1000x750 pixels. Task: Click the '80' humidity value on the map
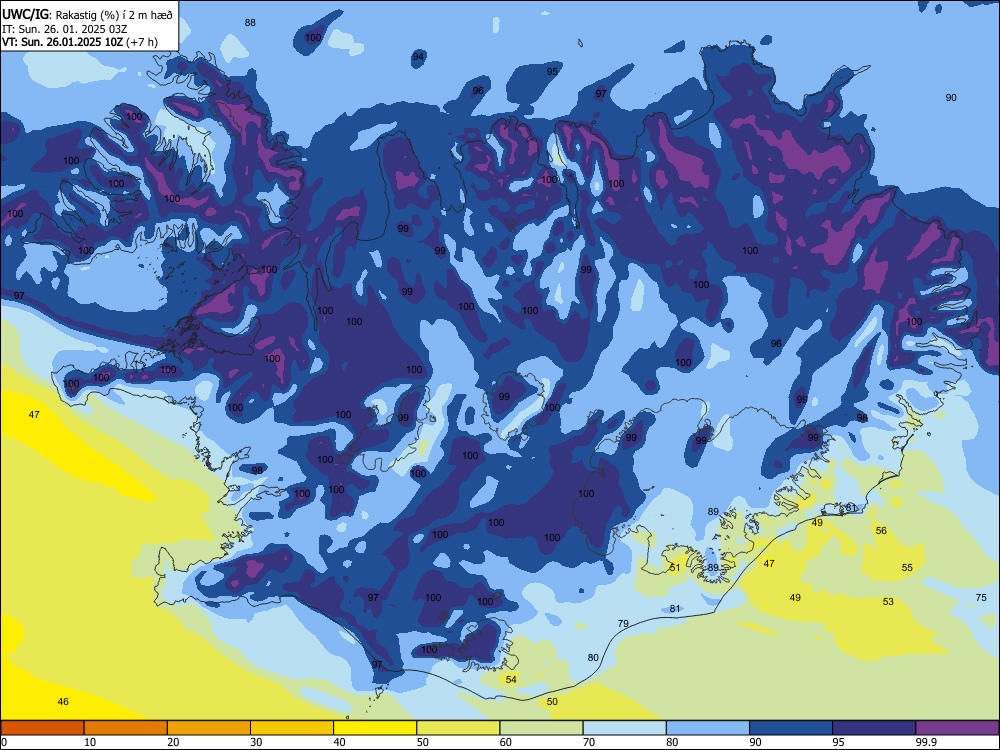pos(593,658)
